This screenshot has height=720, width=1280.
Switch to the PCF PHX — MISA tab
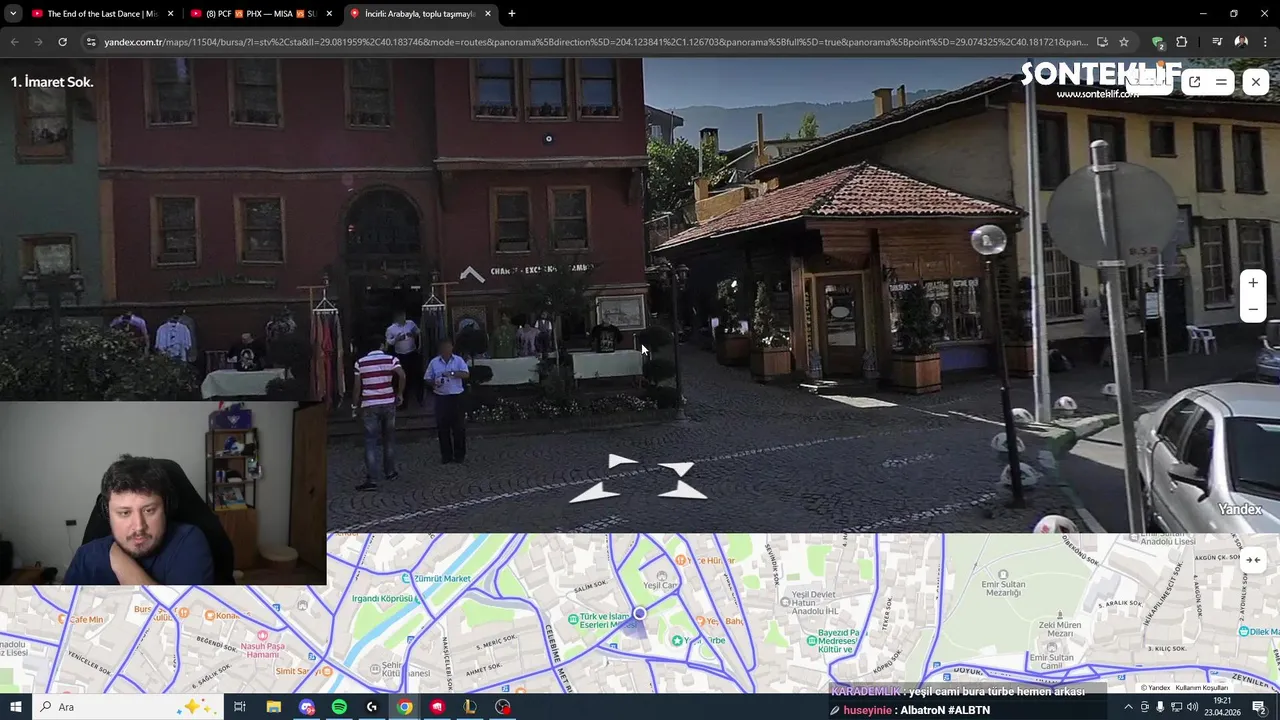pos(260,14)
